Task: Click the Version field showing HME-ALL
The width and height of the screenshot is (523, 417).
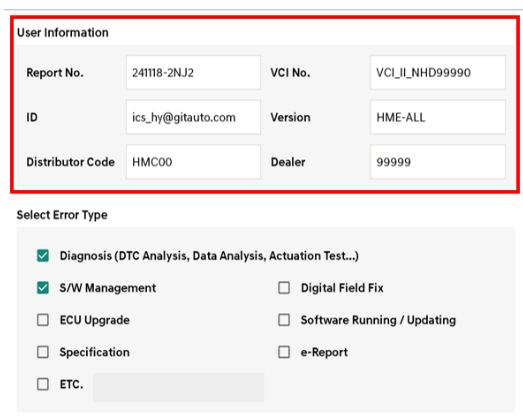Action: [438, 117]
